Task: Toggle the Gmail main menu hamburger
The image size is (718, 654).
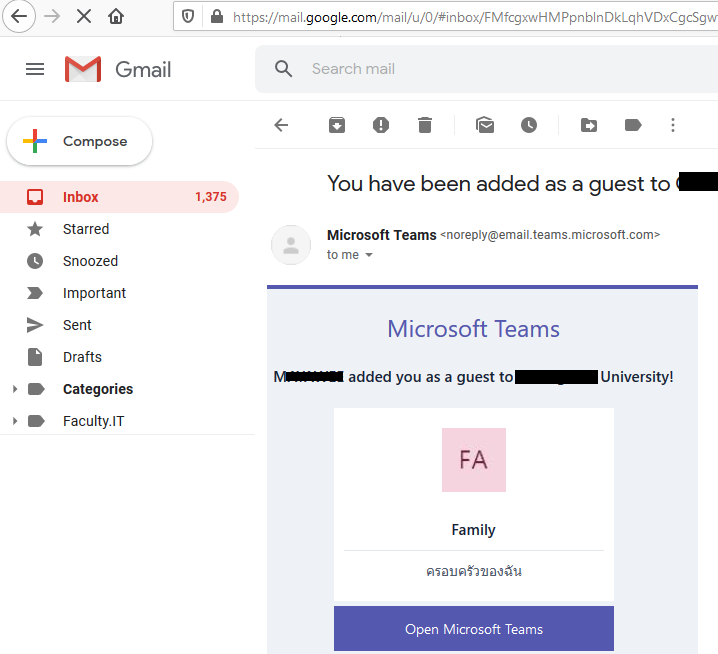Action: 35,69
